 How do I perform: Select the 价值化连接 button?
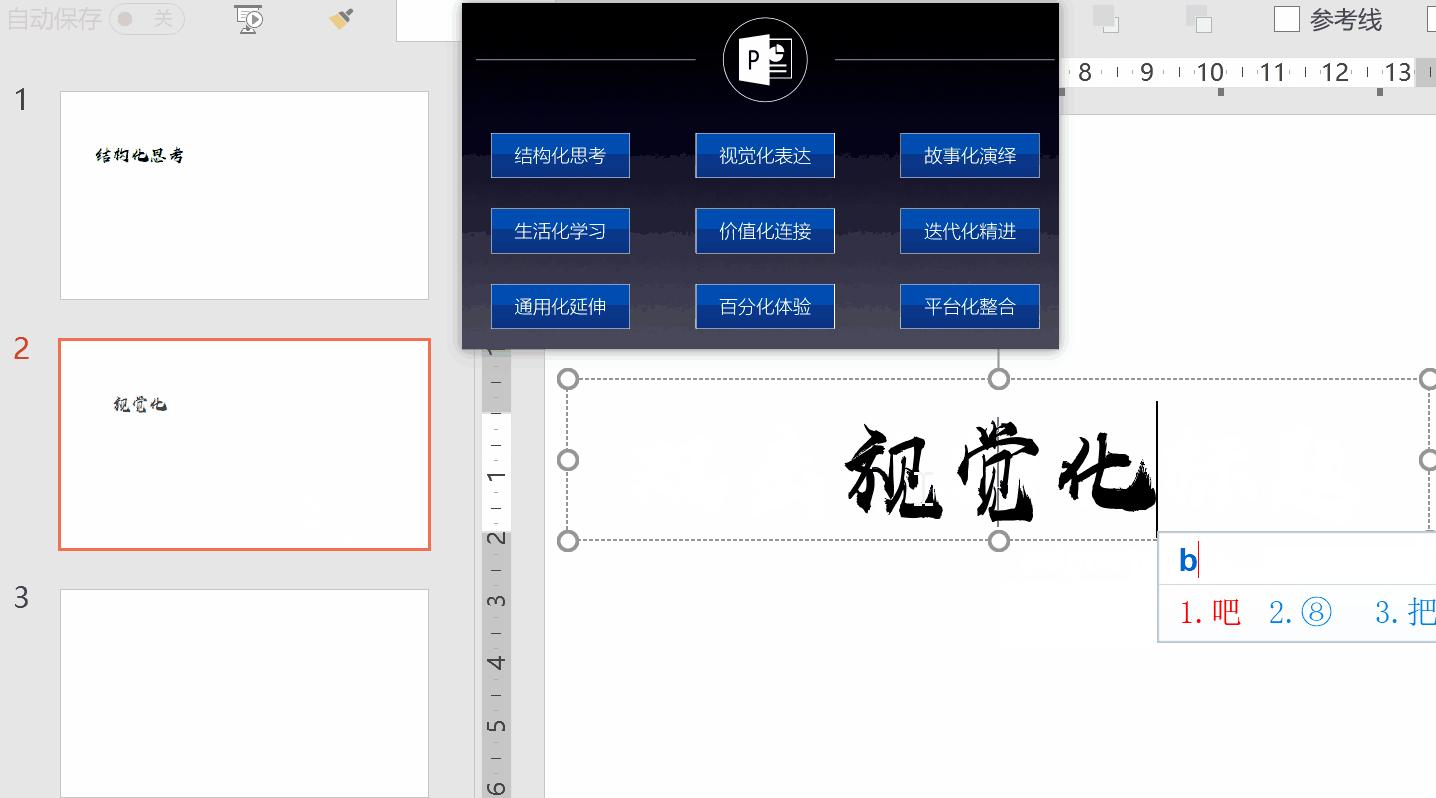point(764,230)
